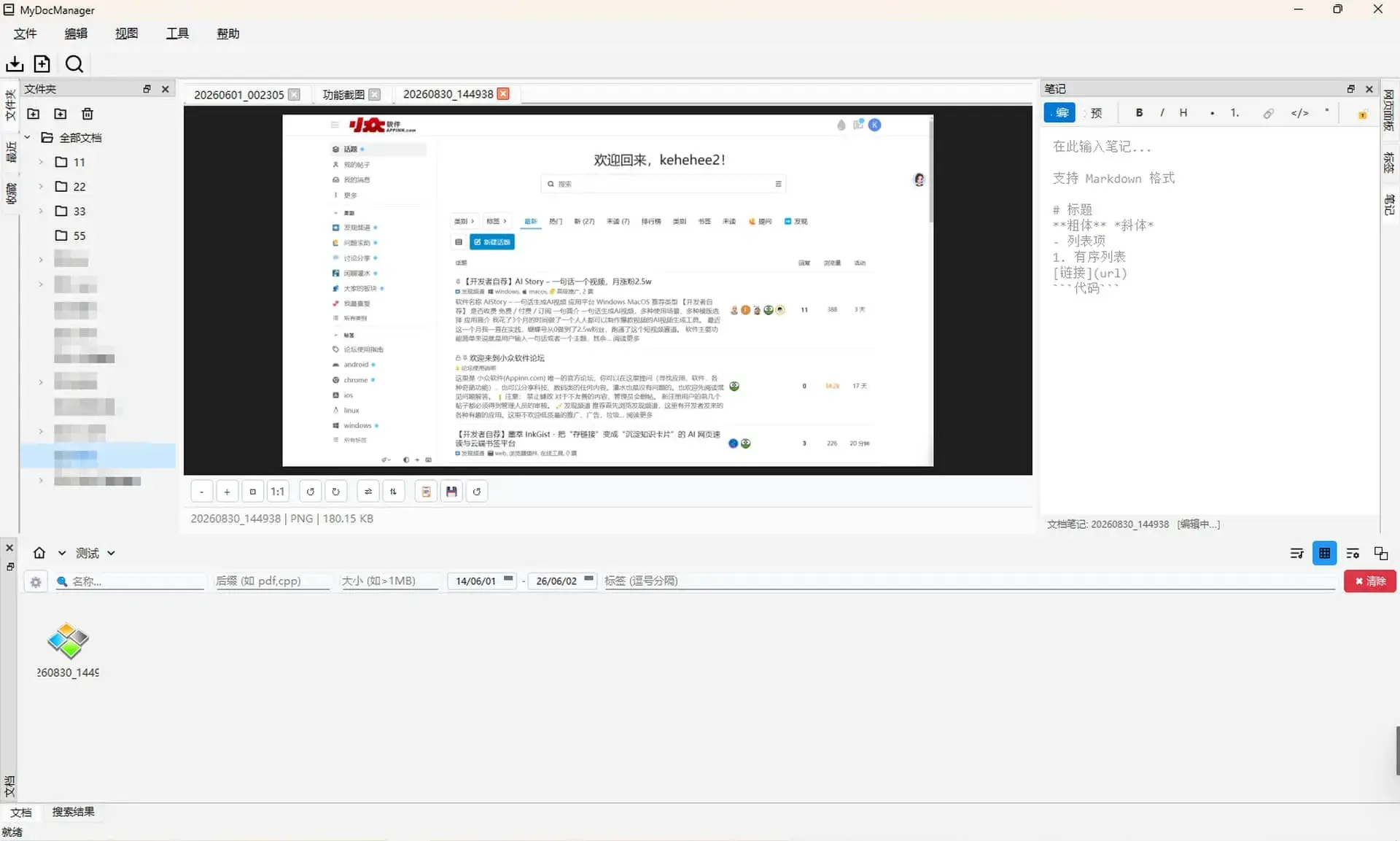
Task: Insert a code block in notes toolbar
Action: [1299, 113]
